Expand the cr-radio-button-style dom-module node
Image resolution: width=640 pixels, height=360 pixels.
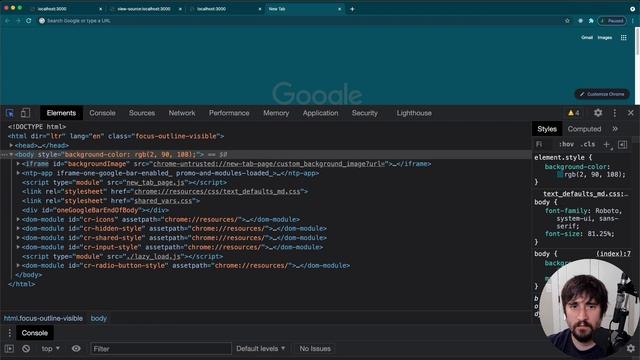coord(18,265)
